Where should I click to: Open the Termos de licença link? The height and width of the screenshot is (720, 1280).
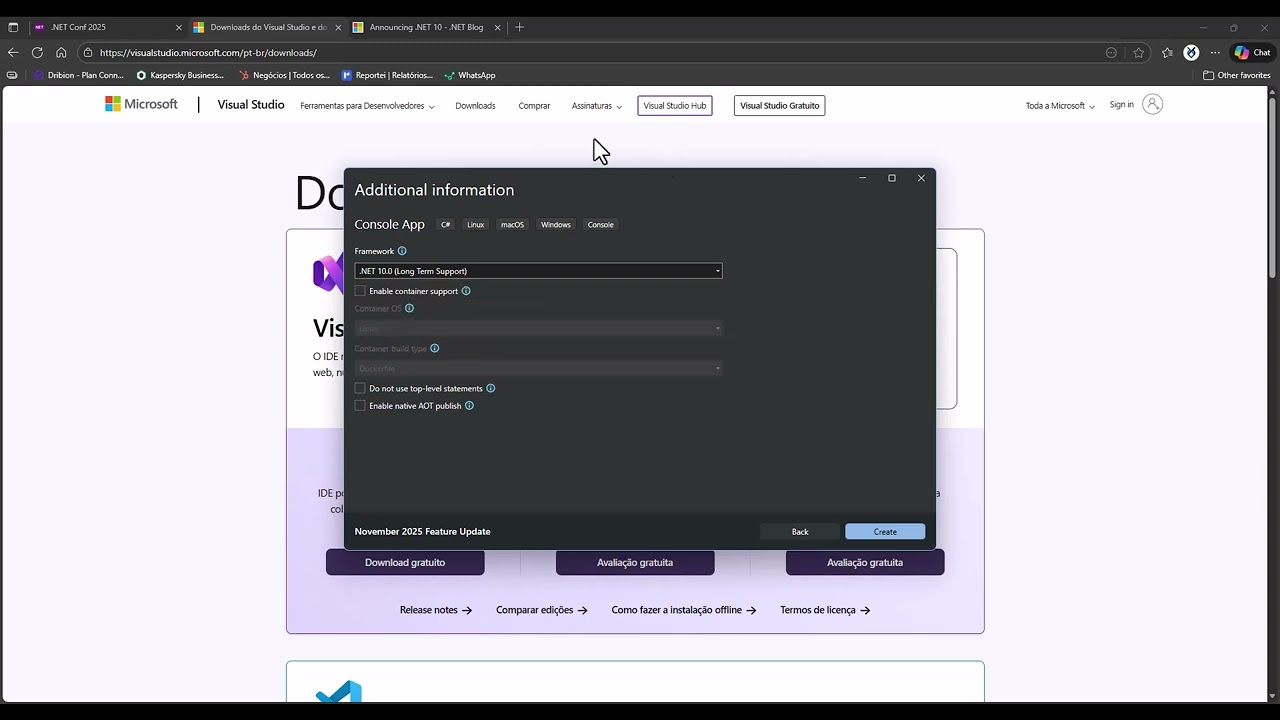(x=825, y=610)
